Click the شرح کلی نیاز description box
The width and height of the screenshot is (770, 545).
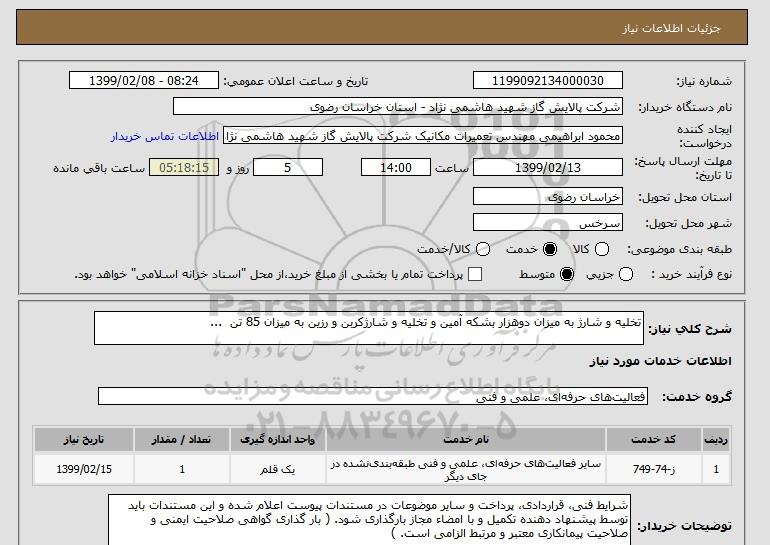pyautogui.click(x=369, y=328)
